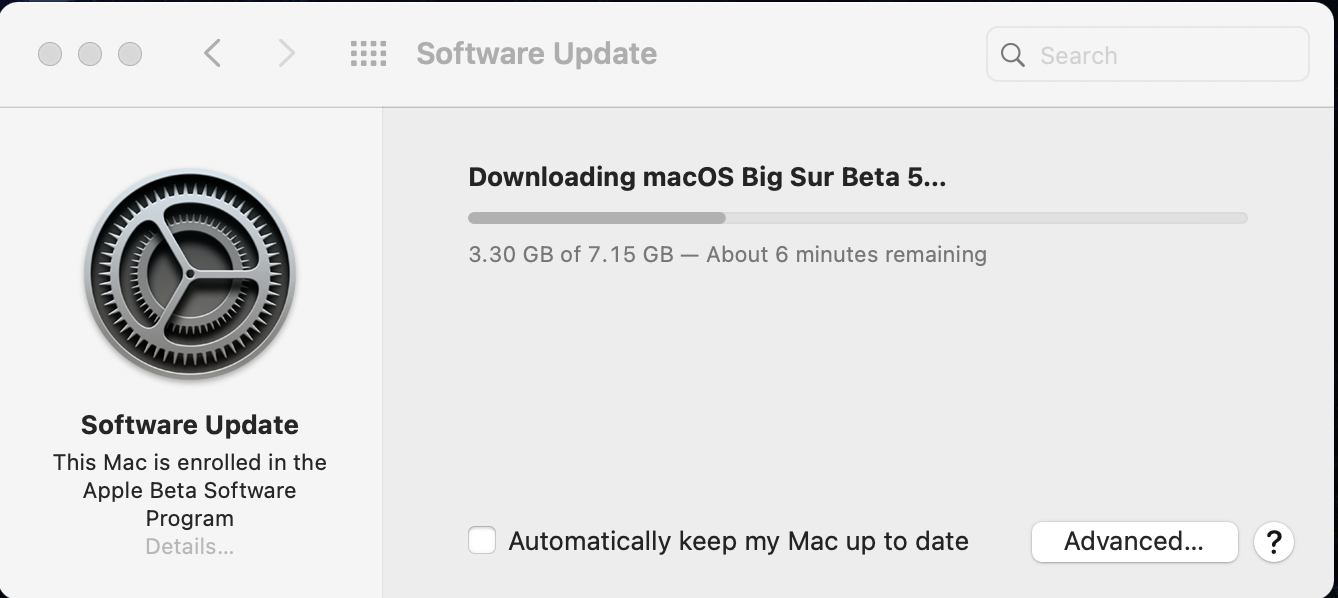Click the "Automatically keep my Mac up to date" label
Viewport: 1338px width, 598px height.
point(738,541)
